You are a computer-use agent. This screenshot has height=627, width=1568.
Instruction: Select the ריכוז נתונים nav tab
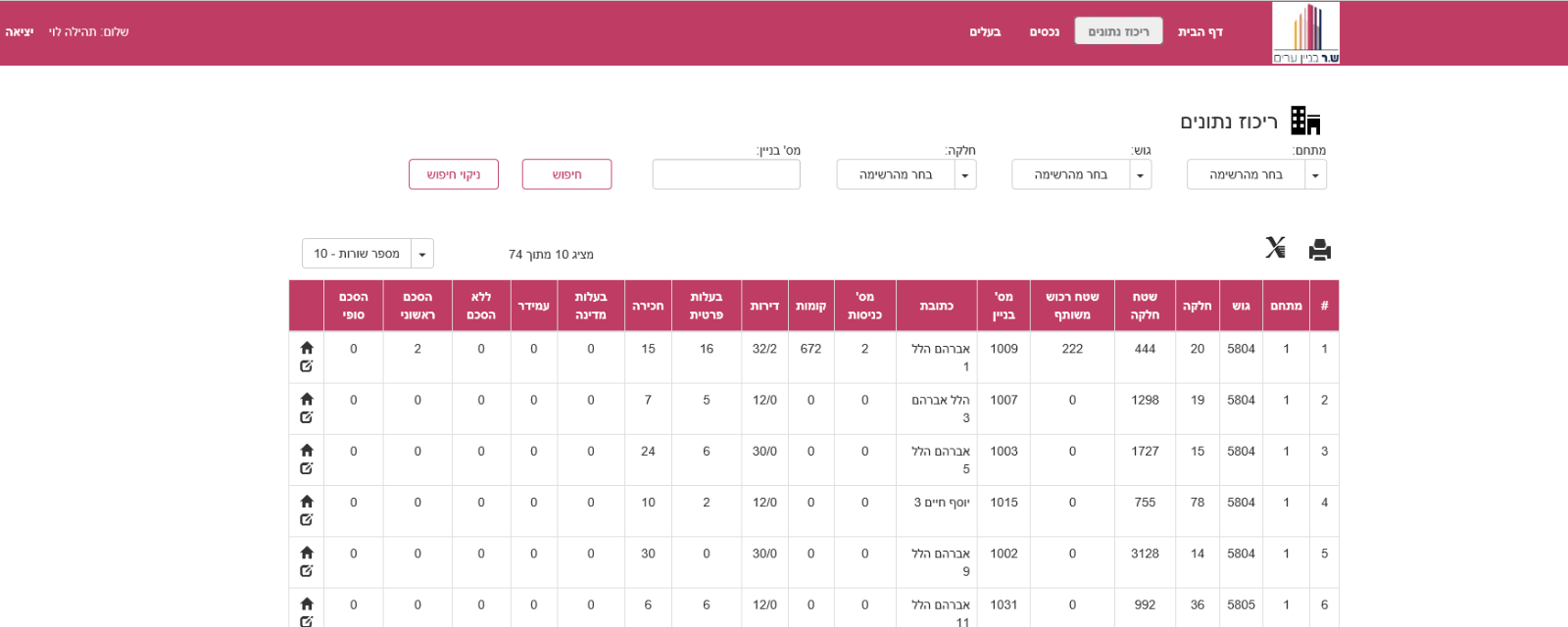tap(1118, 31)
